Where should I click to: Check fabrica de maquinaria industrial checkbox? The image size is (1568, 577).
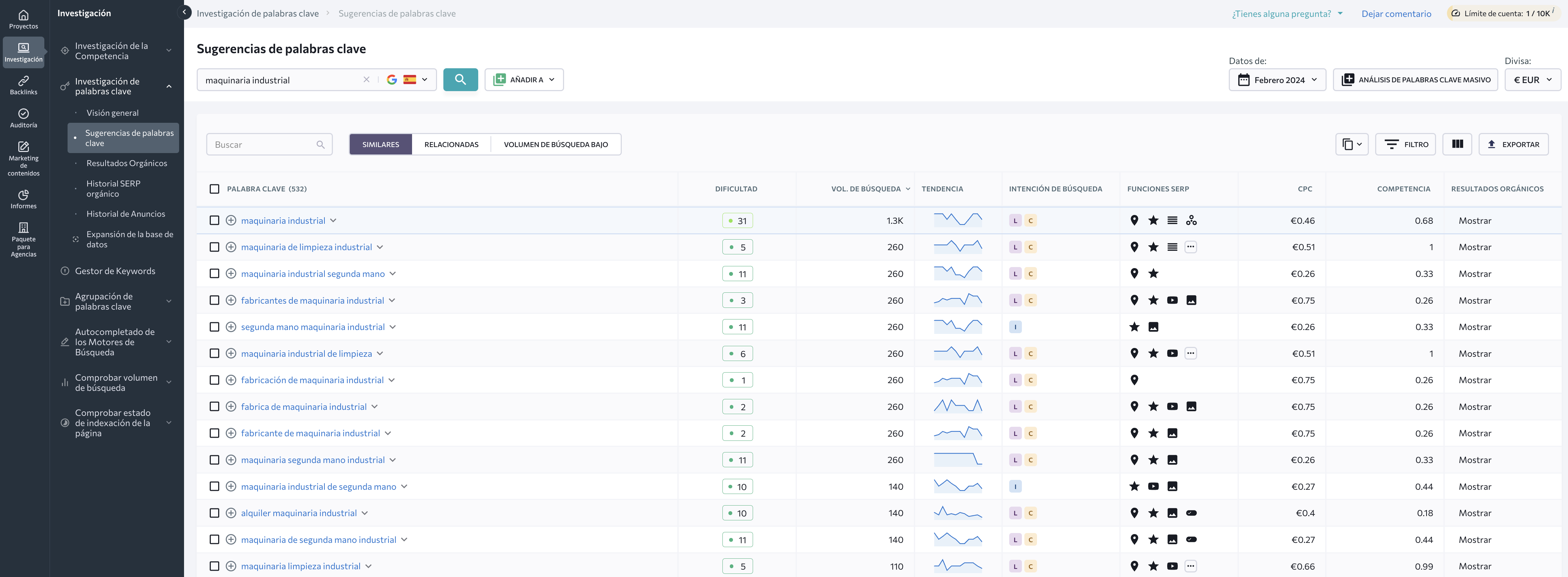point(214,407)
